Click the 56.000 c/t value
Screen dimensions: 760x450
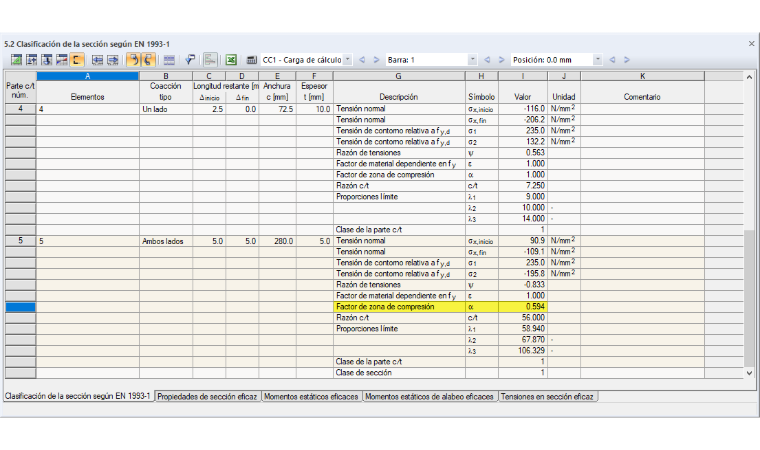(522, 318)
